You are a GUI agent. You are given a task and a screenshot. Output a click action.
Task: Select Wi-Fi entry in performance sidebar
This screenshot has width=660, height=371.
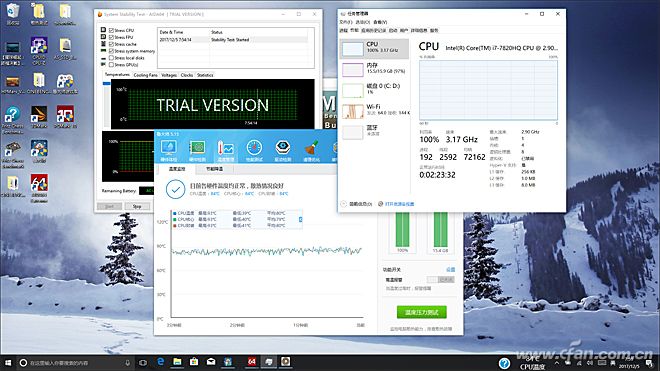pos(374,111)
